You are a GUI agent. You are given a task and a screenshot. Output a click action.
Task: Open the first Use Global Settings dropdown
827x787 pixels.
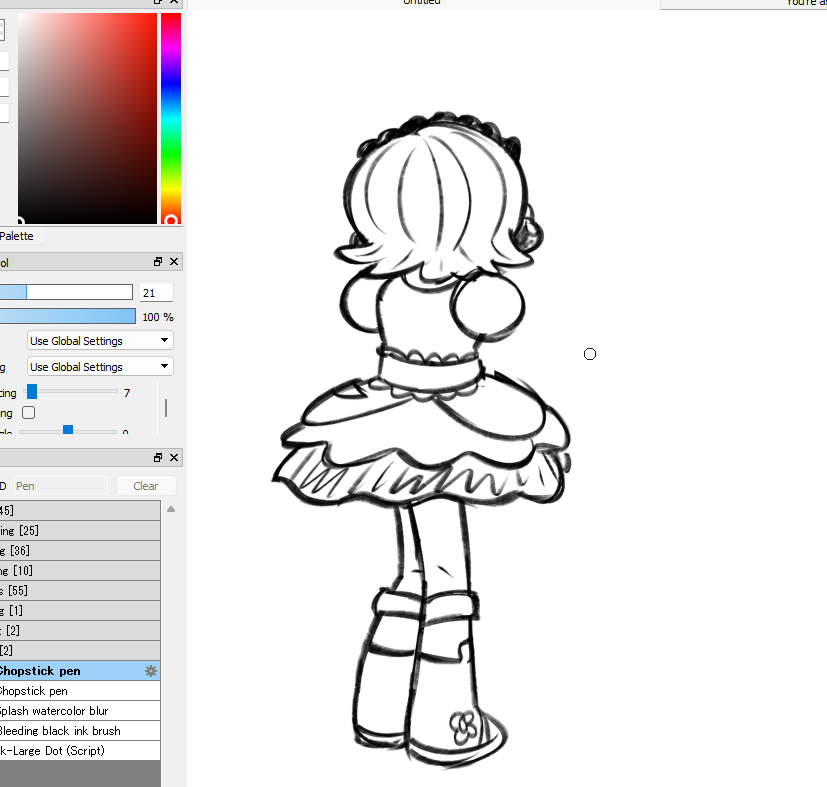coord(100,341)
